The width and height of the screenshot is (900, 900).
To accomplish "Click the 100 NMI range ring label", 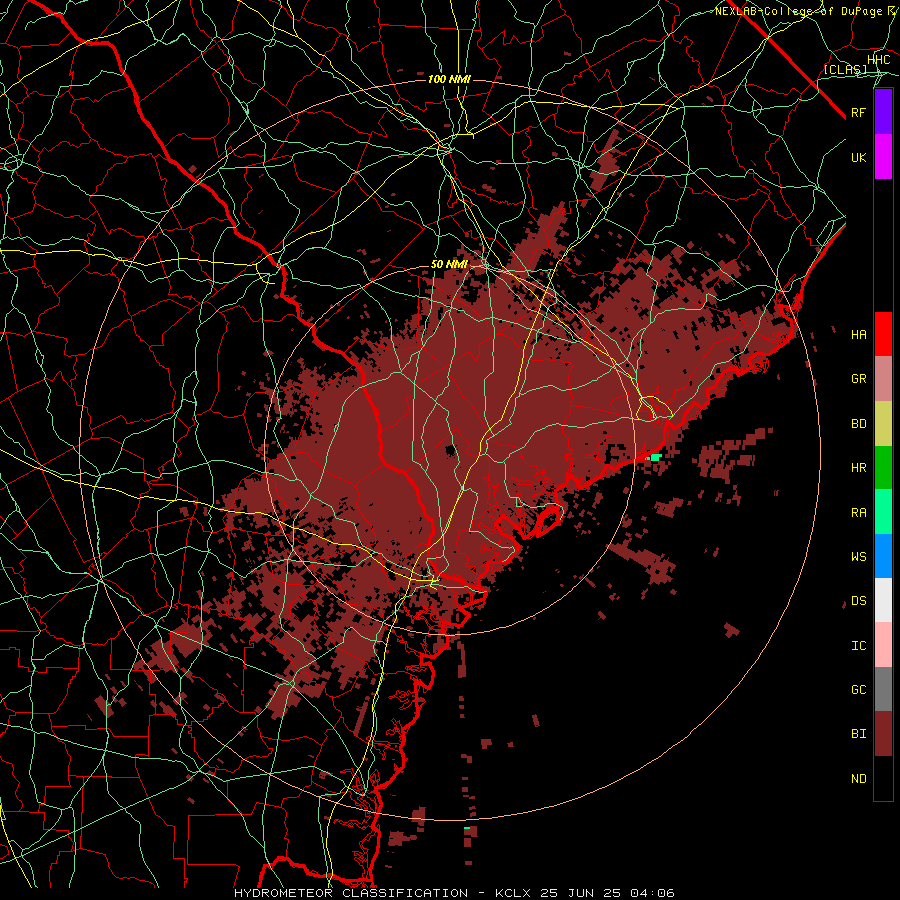I will [449, 79].
